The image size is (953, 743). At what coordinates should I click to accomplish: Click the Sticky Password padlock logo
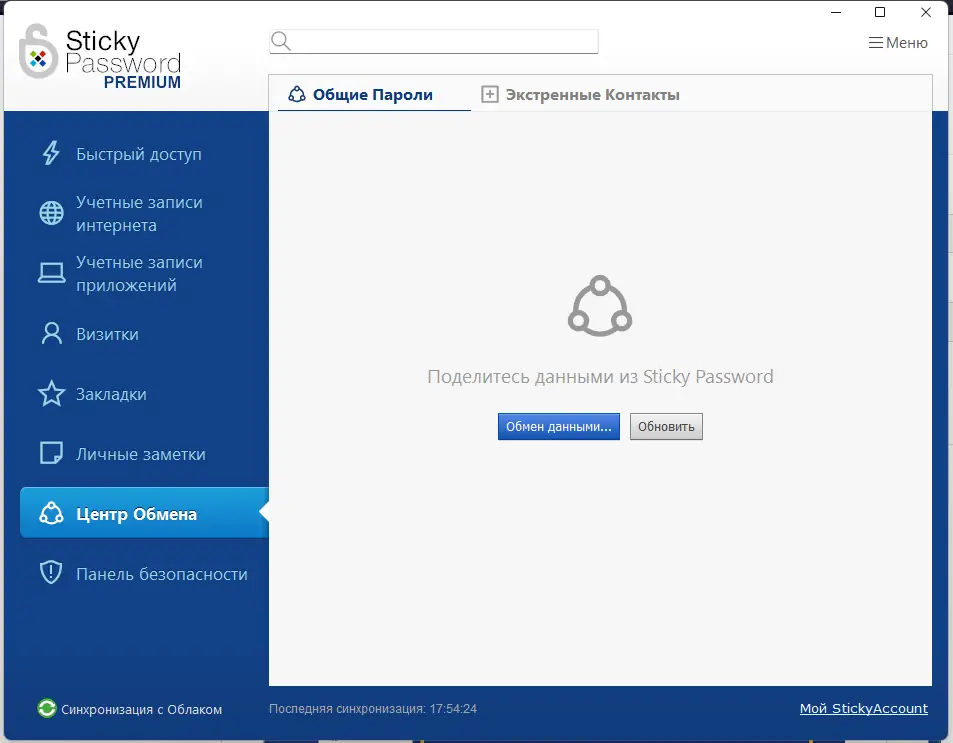point(38,51)
